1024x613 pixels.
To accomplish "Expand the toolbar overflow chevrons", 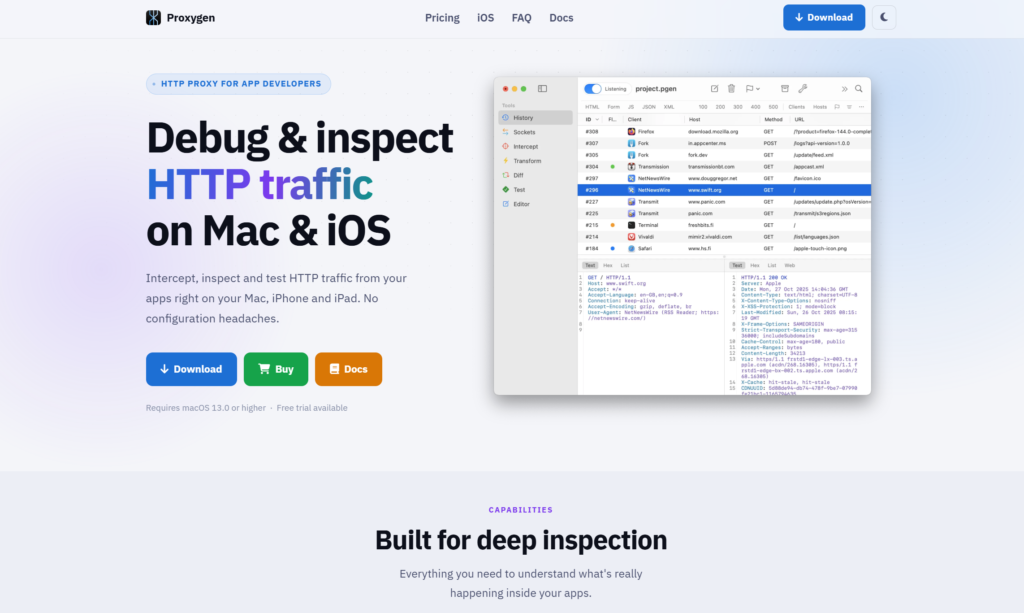I will (x=844, y=89).
